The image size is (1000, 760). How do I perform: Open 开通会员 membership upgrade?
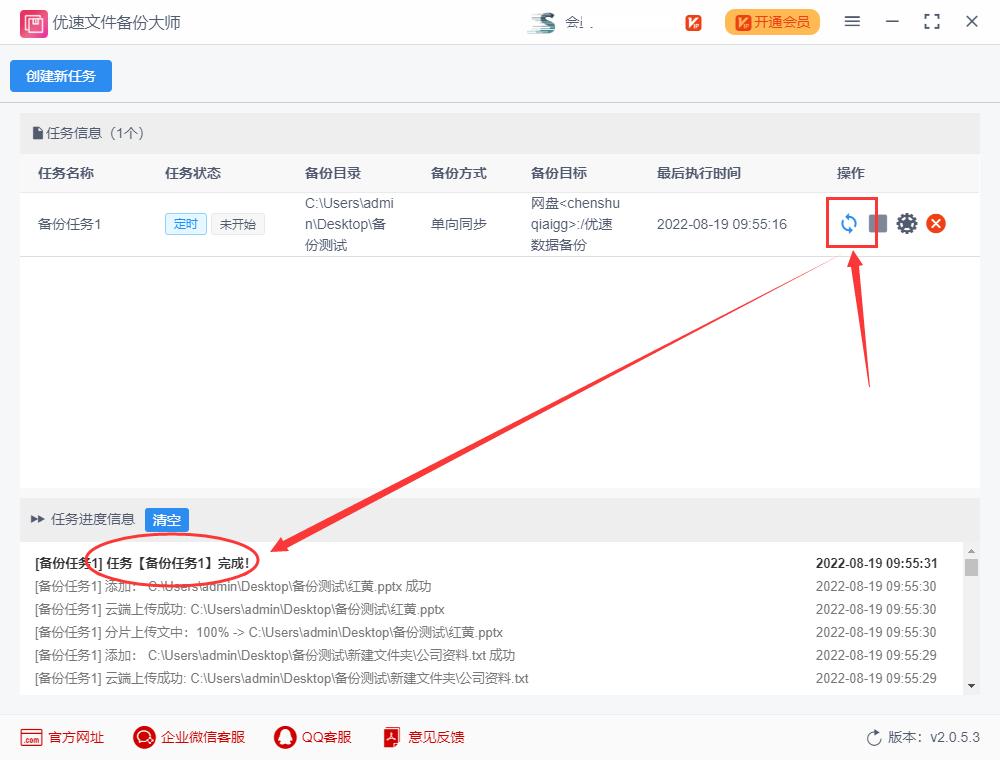[x=772, y=21]
